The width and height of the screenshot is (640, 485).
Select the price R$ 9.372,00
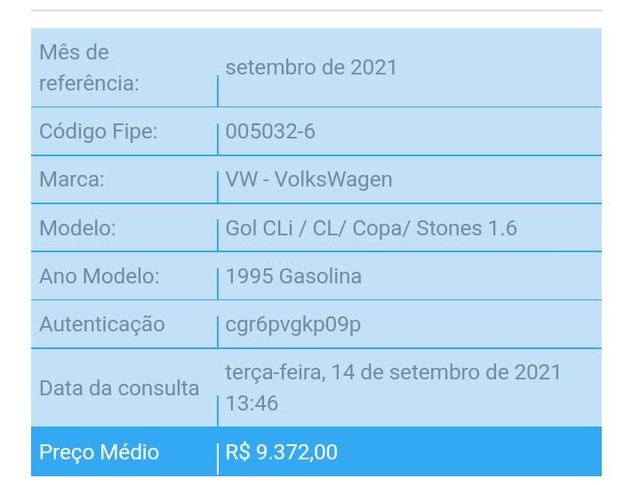click(x=282, y=452)
